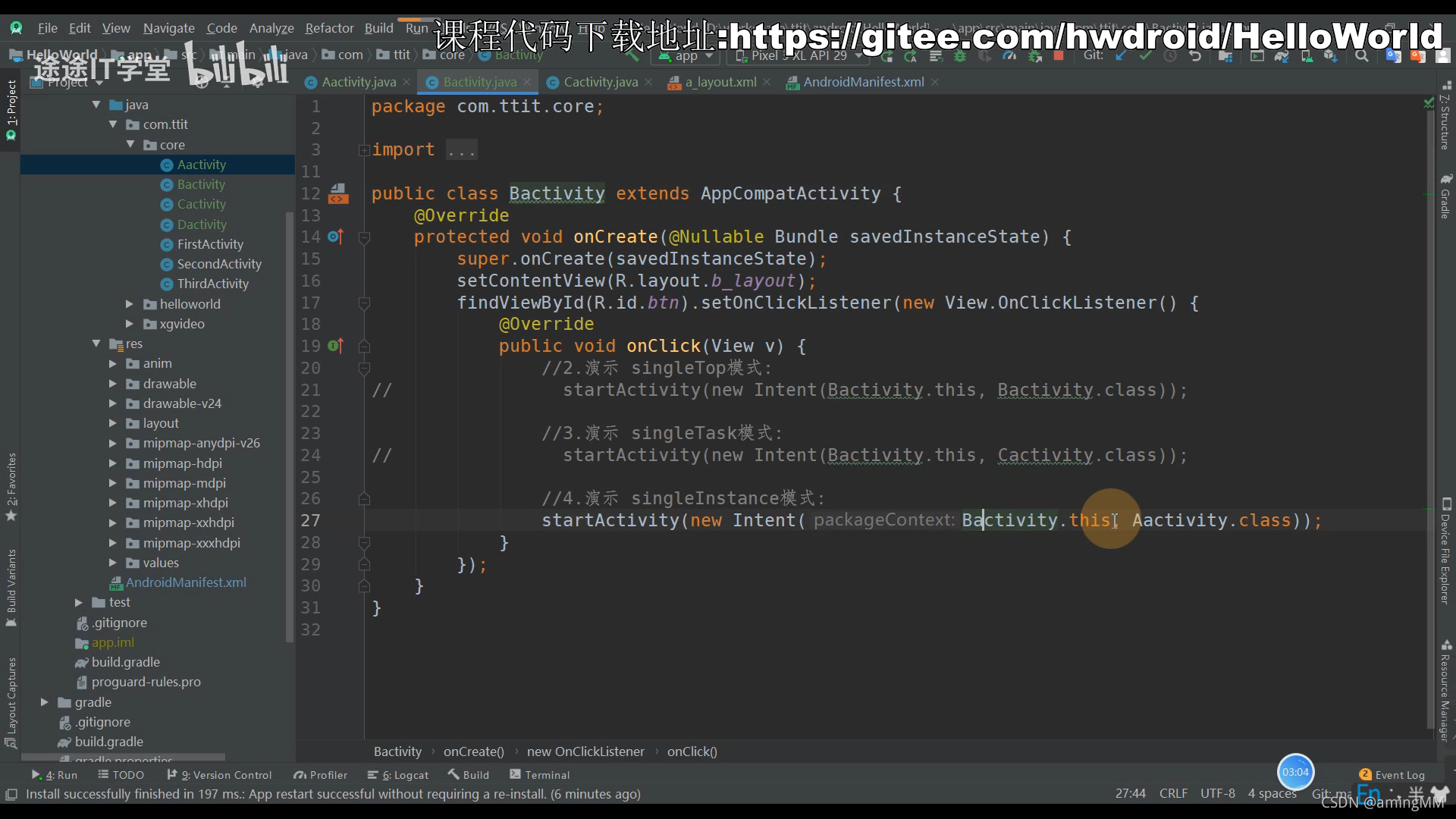Open the 6: Logcat tool window button
Screen dimensions: 1456x819
coord(398,774)
